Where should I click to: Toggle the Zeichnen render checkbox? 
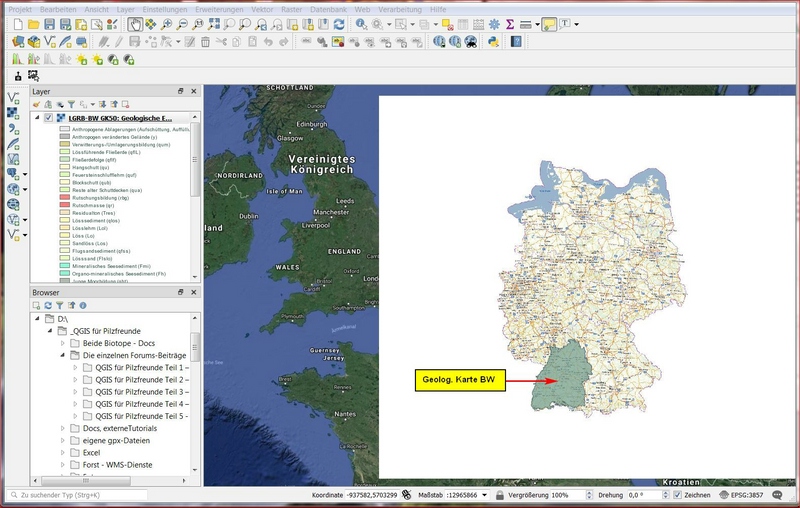point(678,495)
